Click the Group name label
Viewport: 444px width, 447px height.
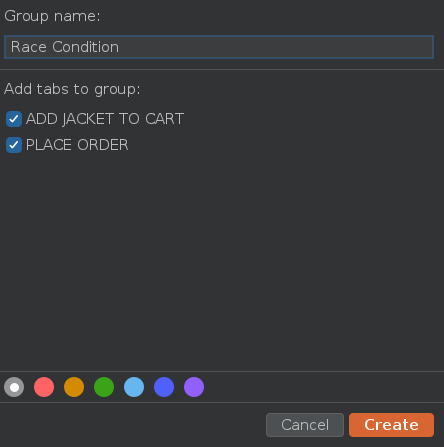[x=52, y=16]
